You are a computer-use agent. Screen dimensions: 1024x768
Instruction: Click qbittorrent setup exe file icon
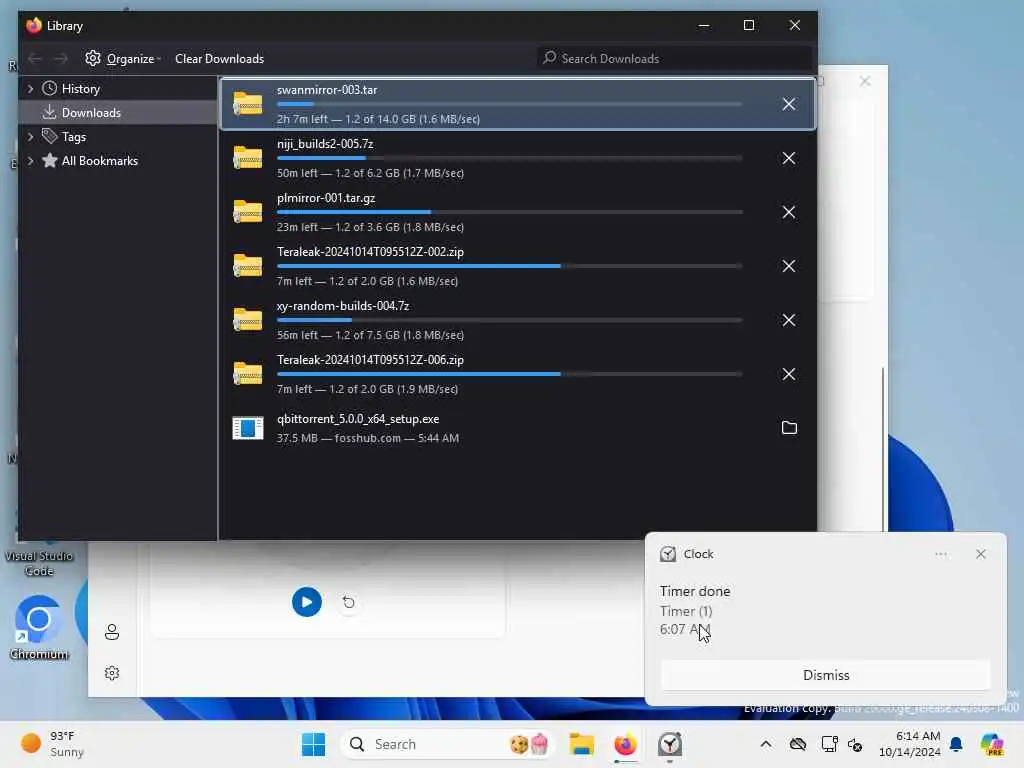[x=248, y=428]
